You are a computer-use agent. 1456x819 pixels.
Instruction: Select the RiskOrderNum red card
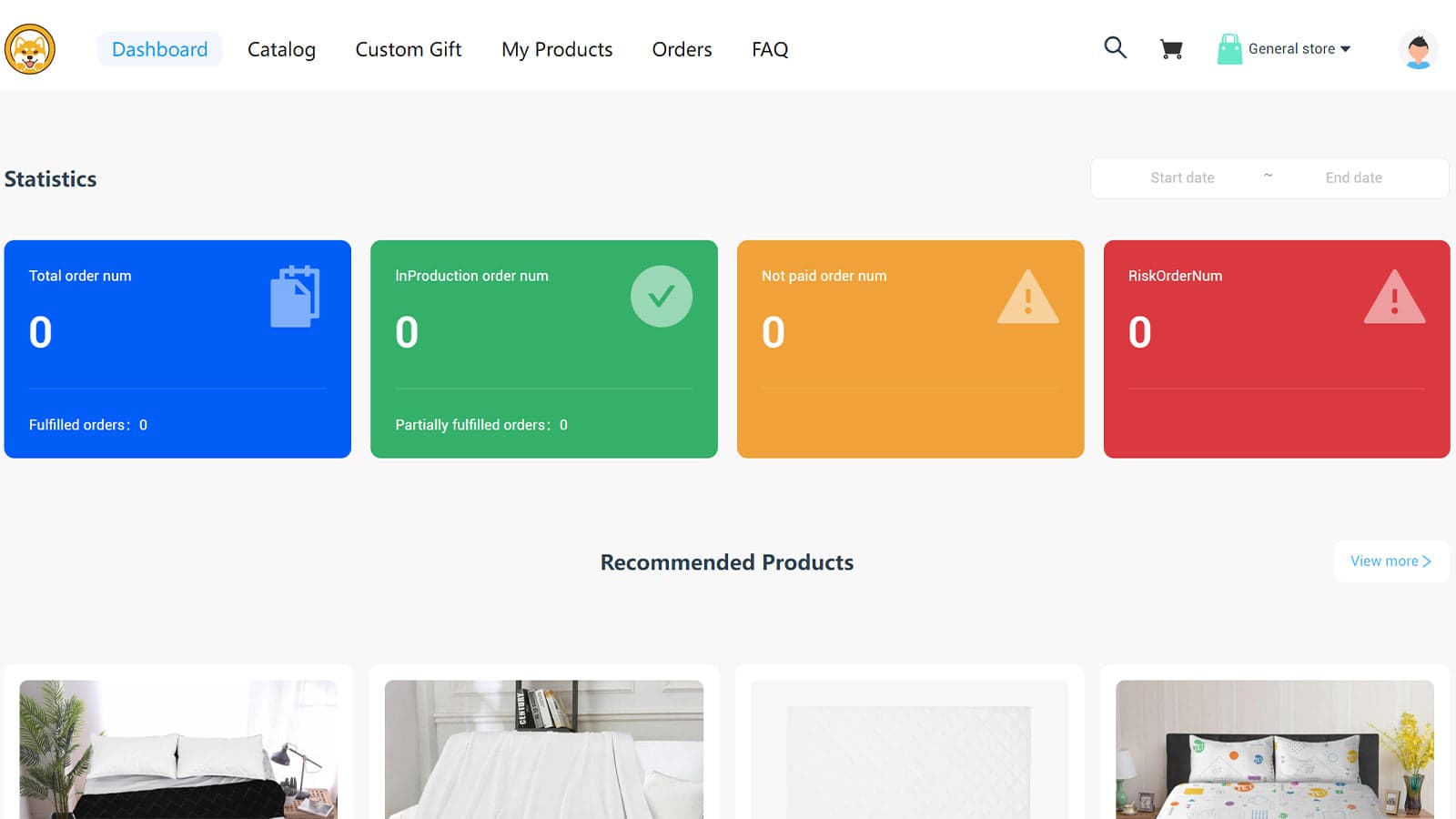pyautogui.click(x=1276, y=349)
